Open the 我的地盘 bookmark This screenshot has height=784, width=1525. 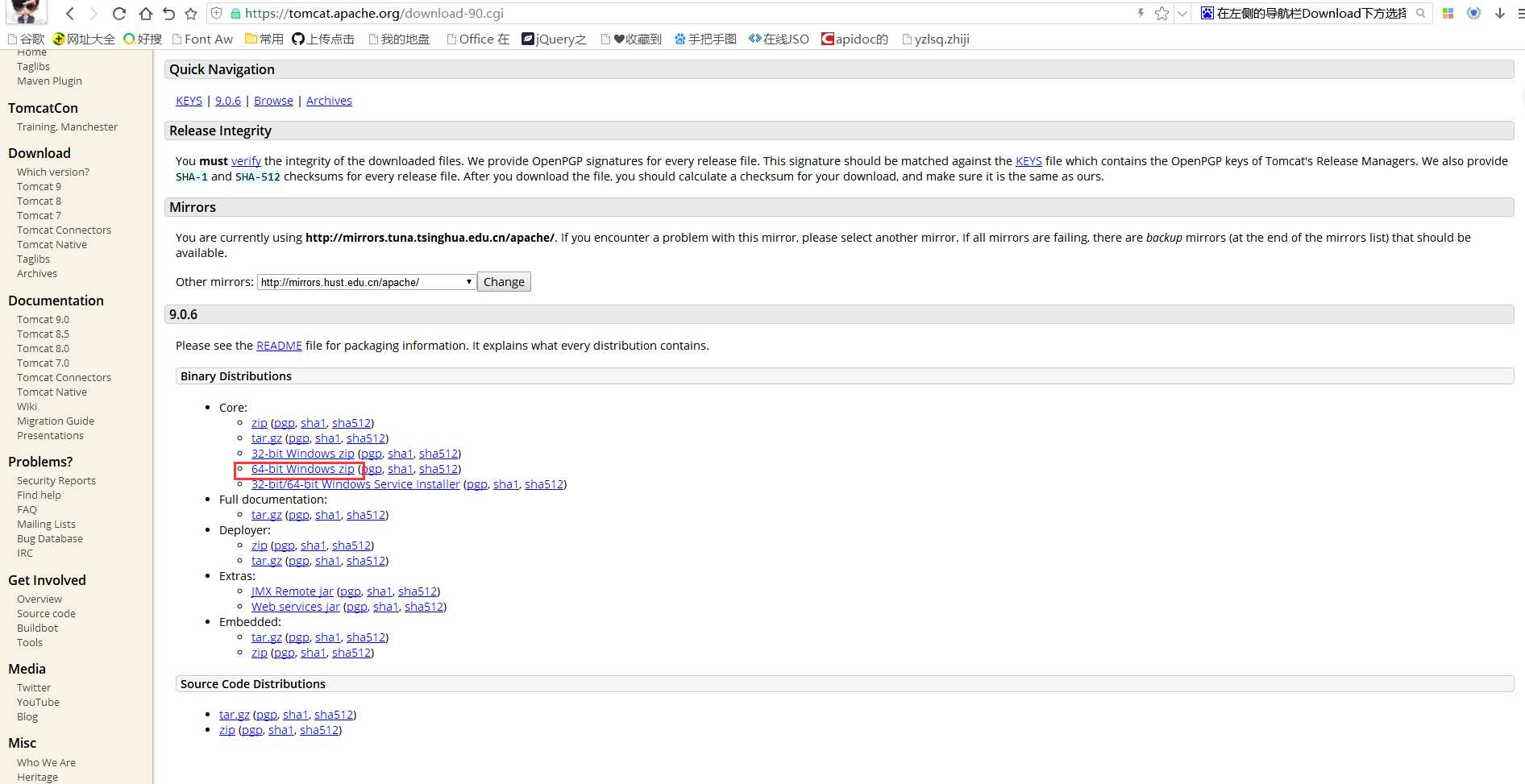click(399, 39)
